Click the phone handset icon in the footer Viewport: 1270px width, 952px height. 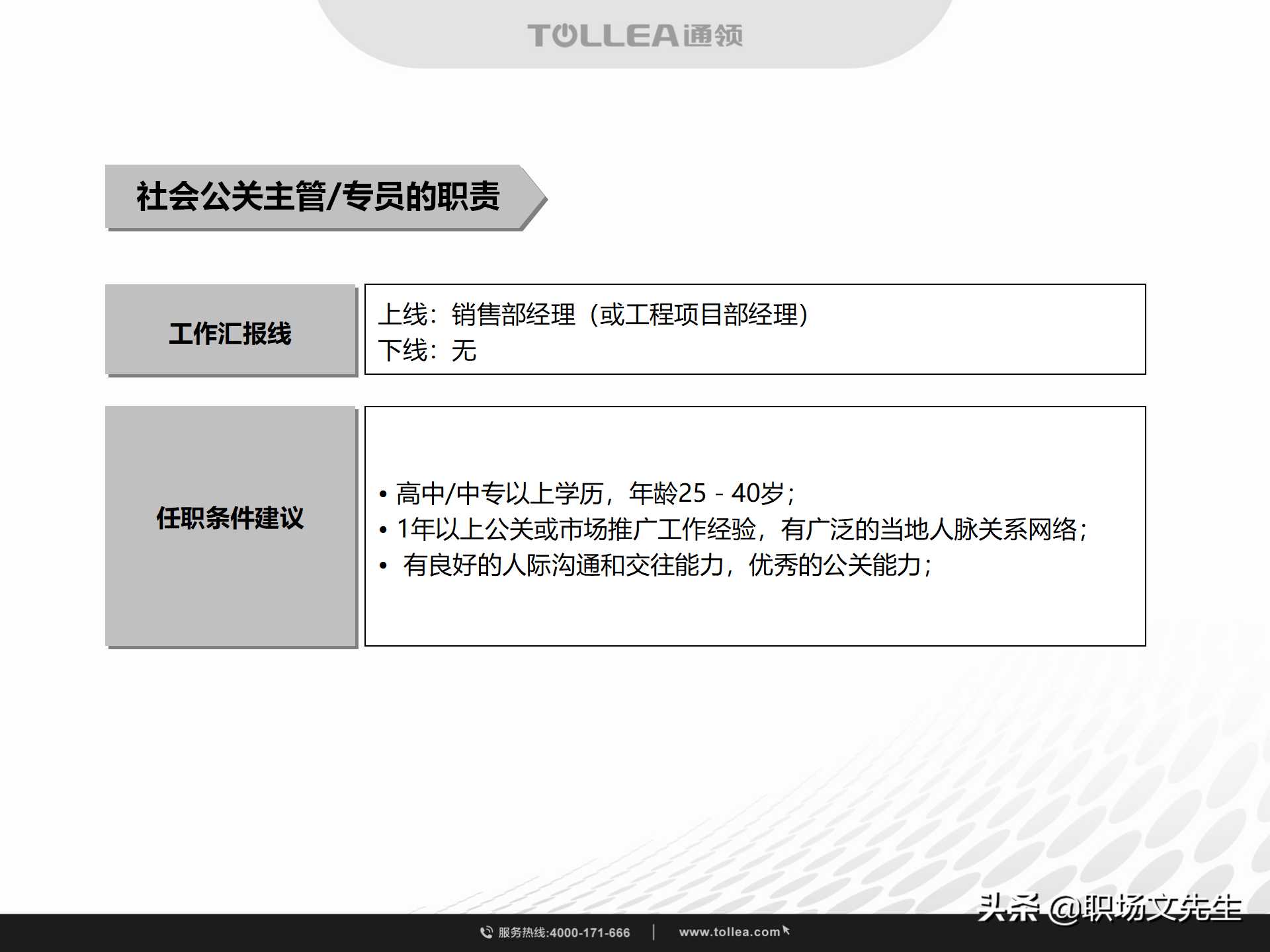click(x=486, y=932)
